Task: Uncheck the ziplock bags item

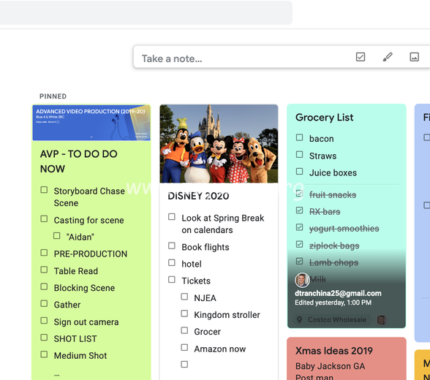Action: pyautogui.click(x=300, y=245)
